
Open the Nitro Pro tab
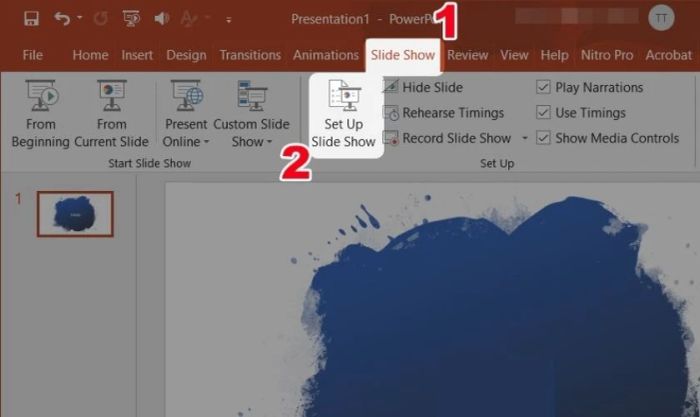[607, 55]
